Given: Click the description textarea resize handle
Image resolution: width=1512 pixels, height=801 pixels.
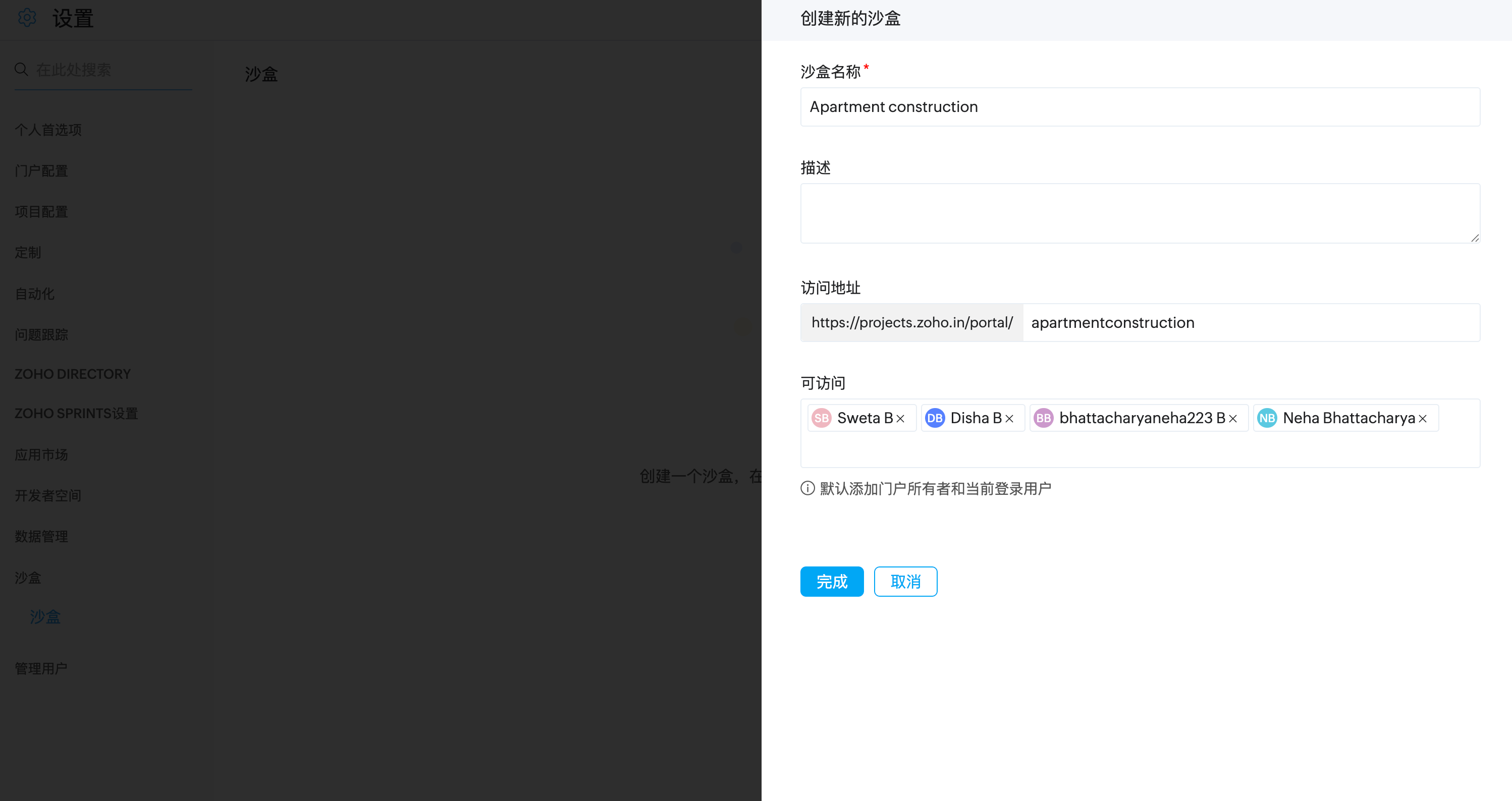Looking at the screenshot, I should pyautogui.click(x=1475, y=238).
